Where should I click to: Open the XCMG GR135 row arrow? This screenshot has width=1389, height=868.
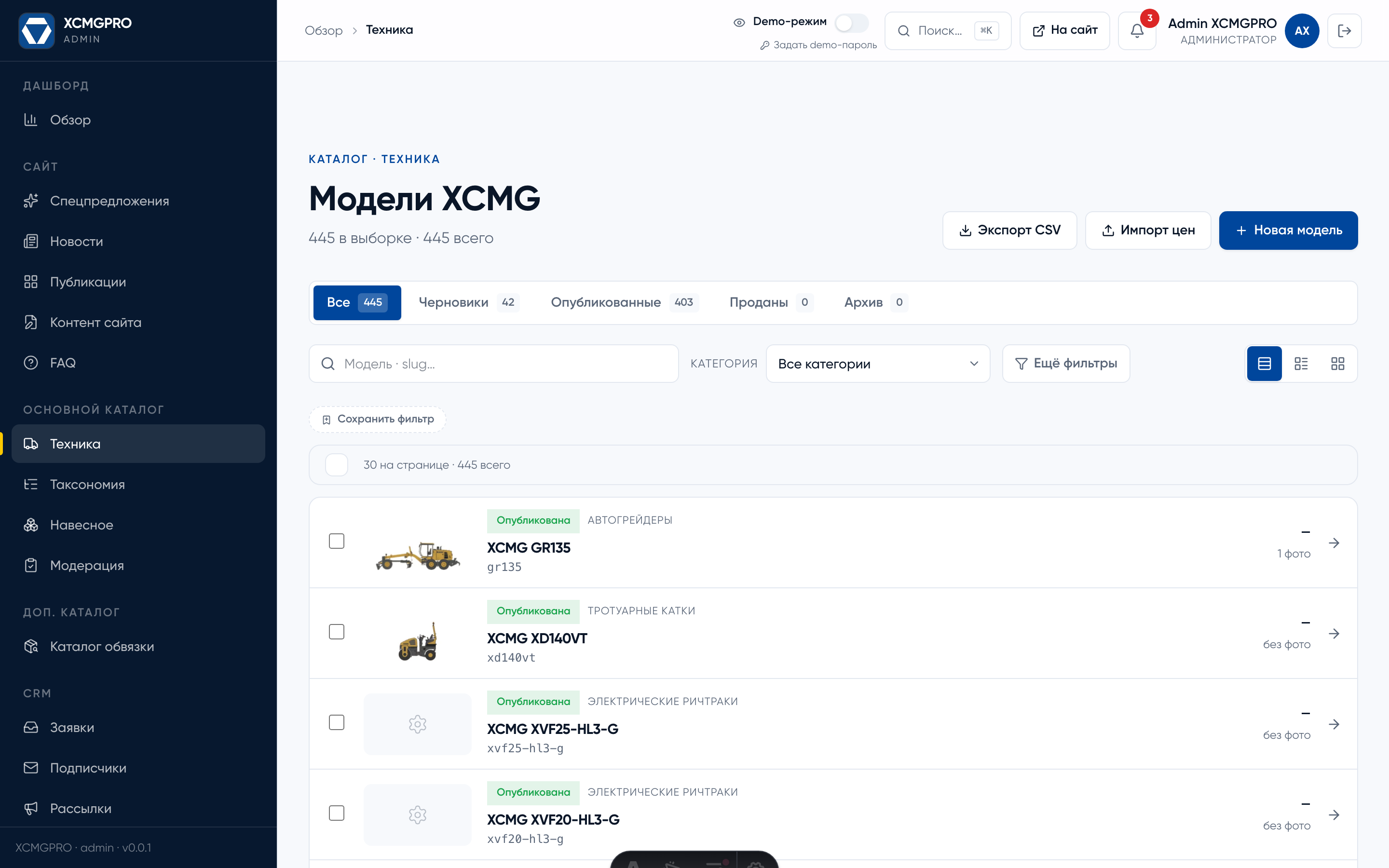pos(1334,542)
